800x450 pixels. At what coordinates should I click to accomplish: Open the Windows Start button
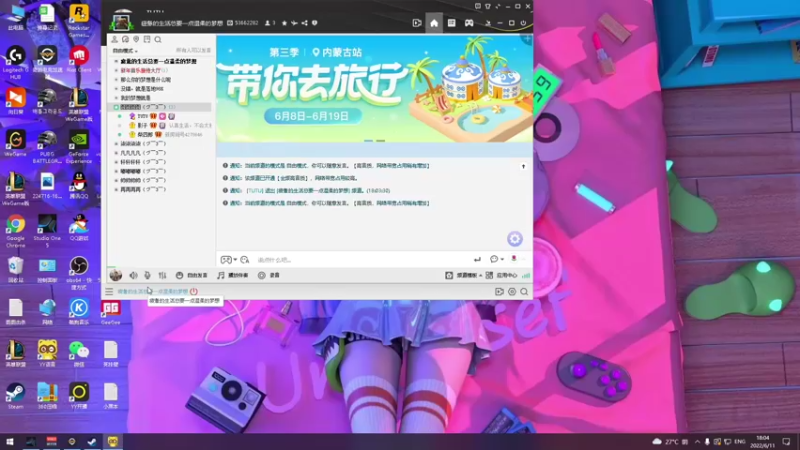(x=9, y=441)
